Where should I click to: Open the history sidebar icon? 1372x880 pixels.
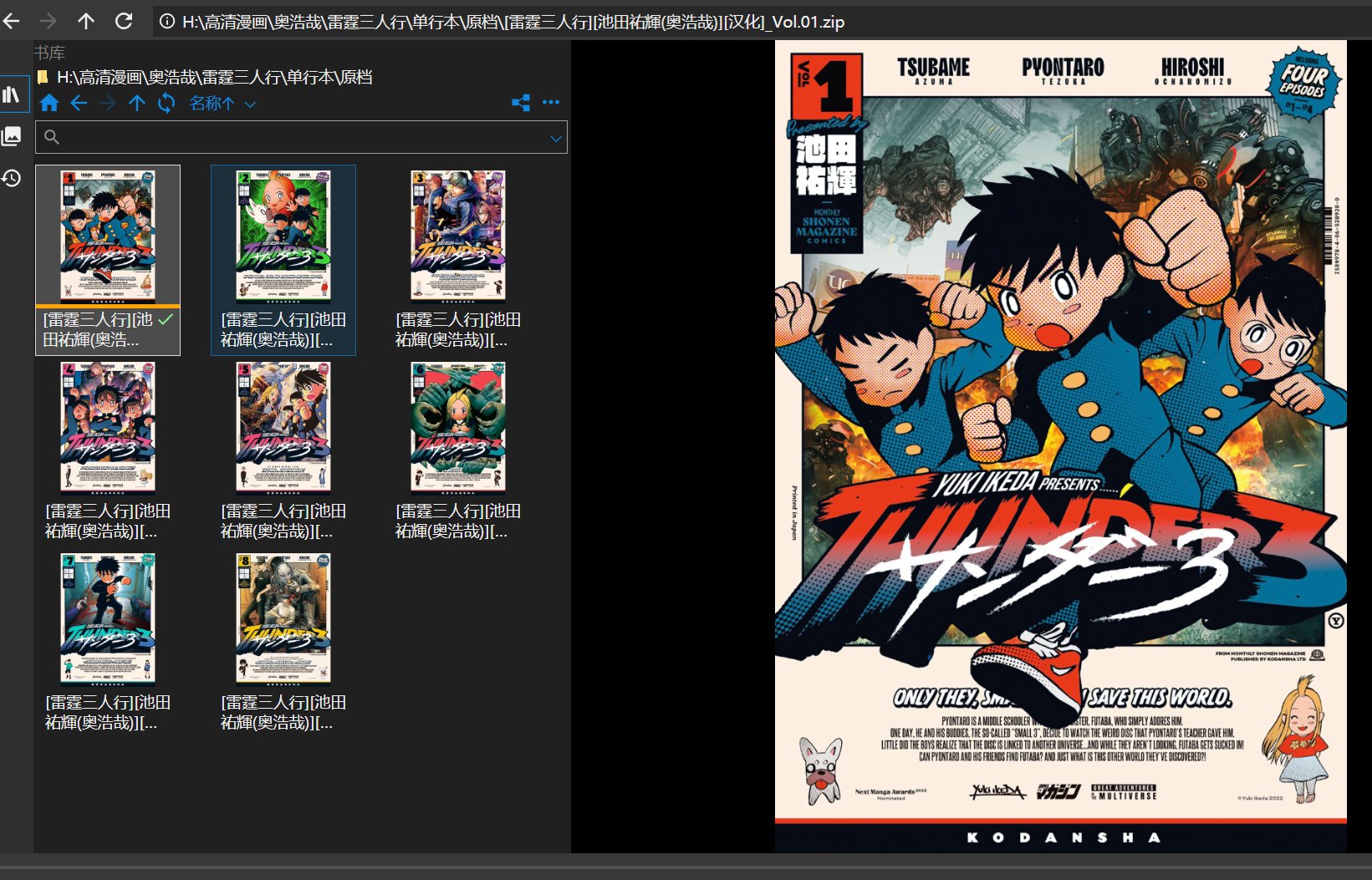(x=12, y=177)
